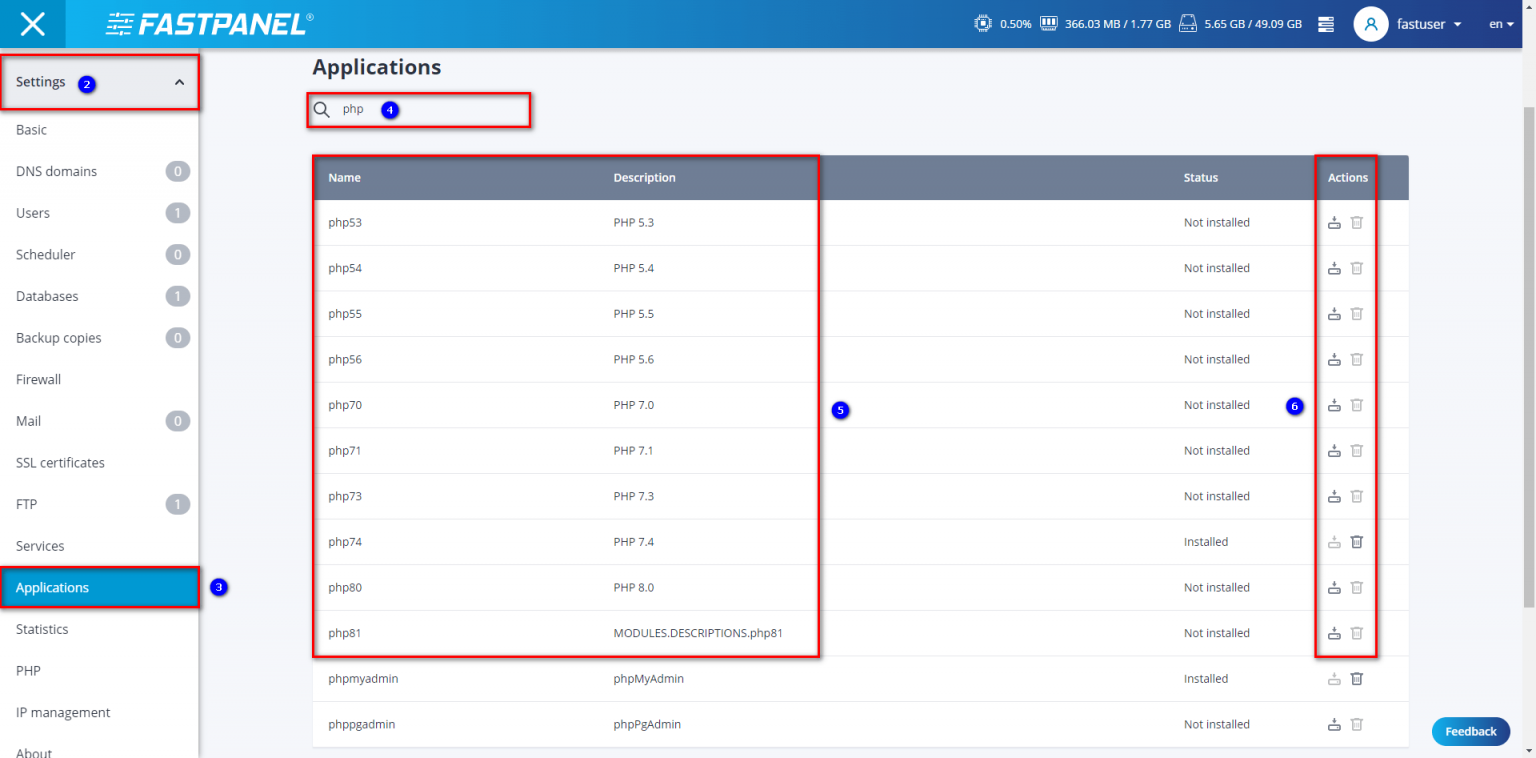This screenshot has height=758, width=1536.
Task: Go to DNS domains in sidebar
Action: pos(99,172)
